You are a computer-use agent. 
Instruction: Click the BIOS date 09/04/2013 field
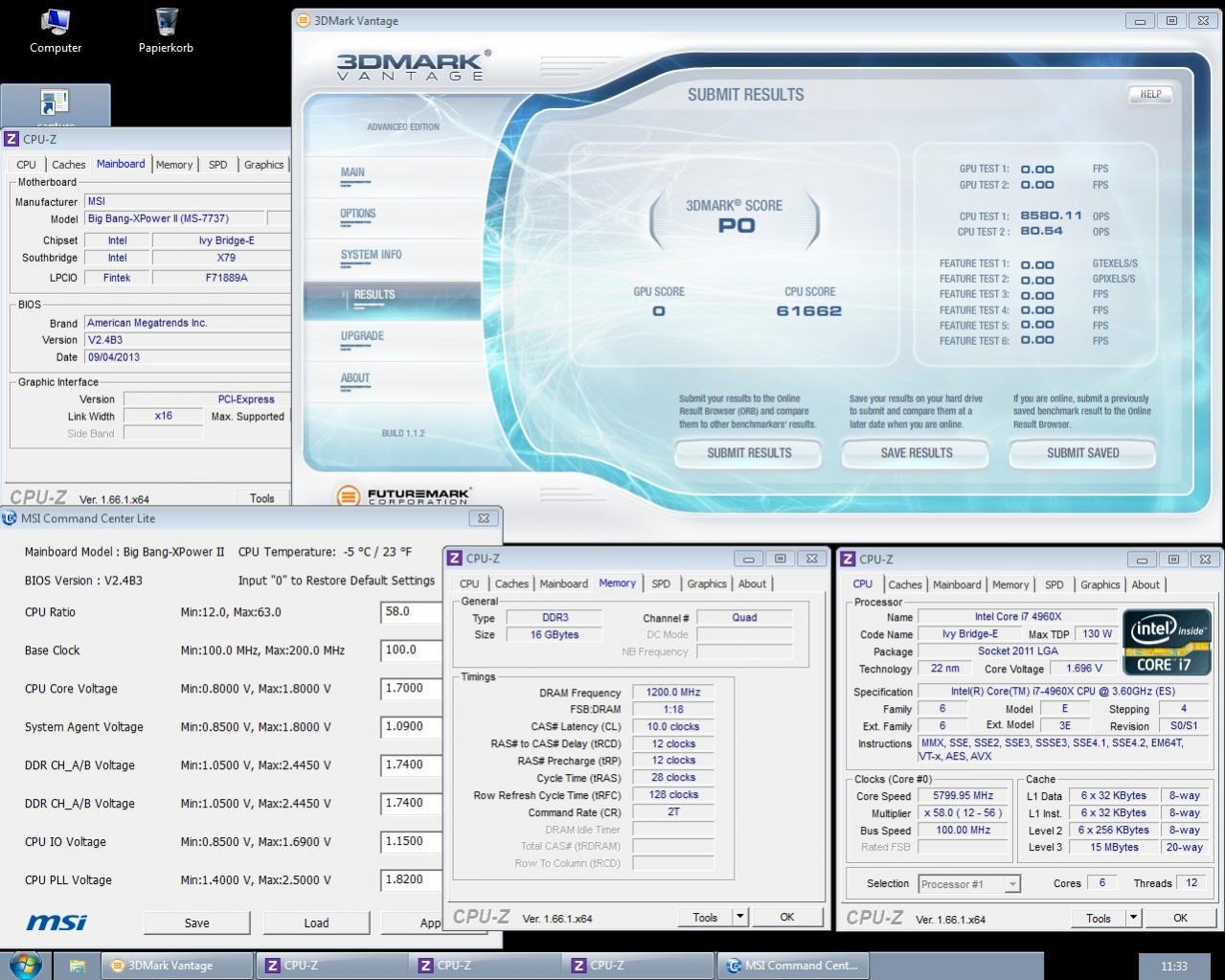[x=187, y=357]
